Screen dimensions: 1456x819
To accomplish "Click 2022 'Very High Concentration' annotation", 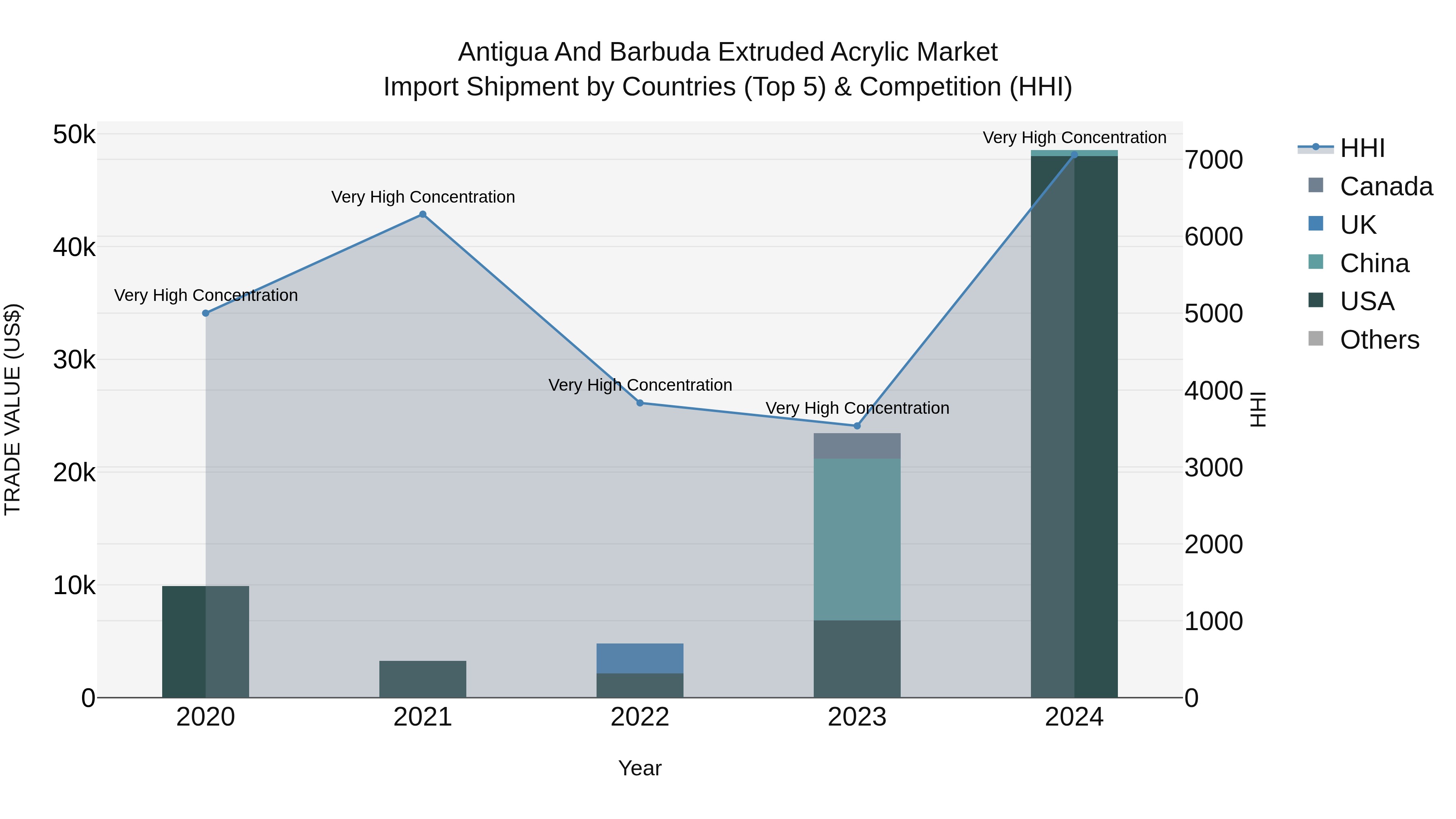I will coord(640,385).
